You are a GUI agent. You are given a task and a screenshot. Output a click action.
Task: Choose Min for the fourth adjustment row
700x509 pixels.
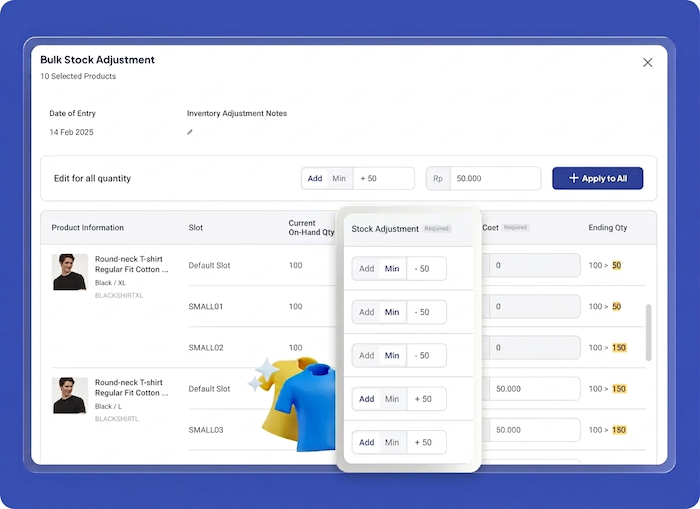pyautogui.click(x=392, y=399)
